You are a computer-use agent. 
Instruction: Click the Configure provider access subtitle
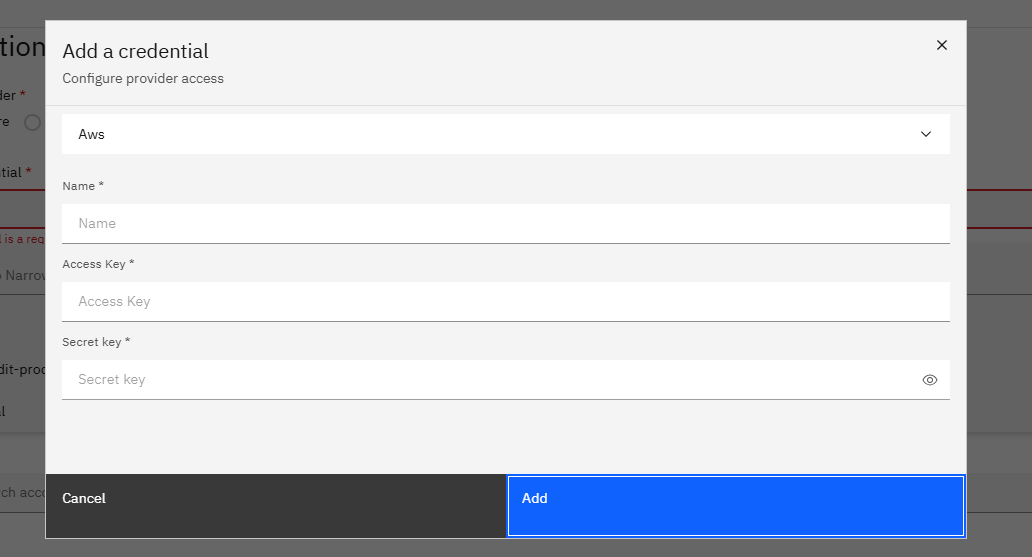(143, 78)
